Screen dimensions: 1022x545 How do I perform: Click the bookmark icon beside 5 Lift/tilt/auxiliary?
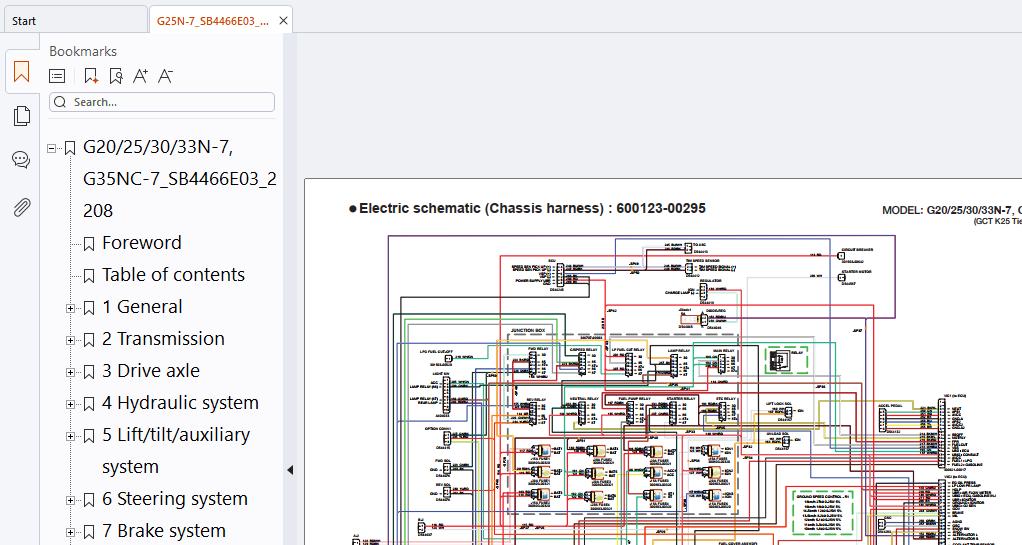[89, 436]
